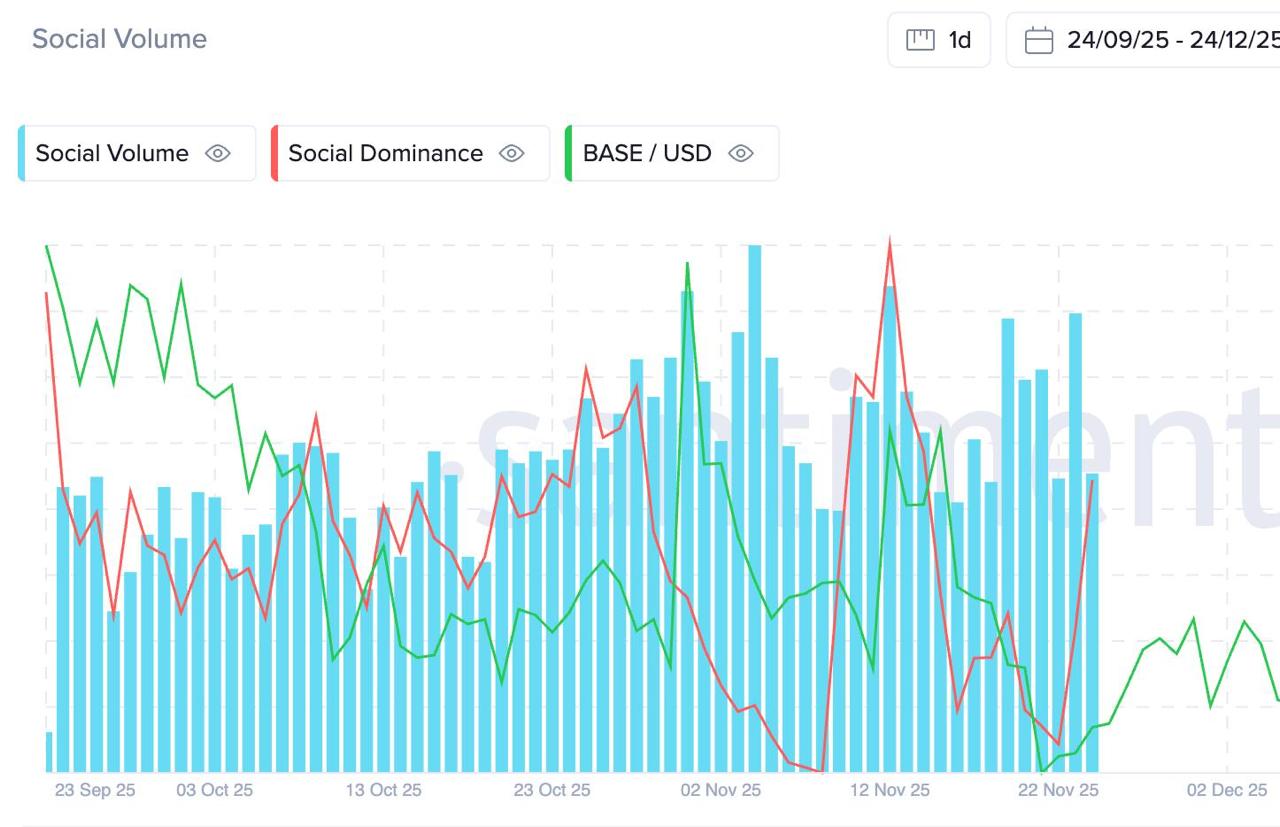Toggle the eye icon for Social Volume
1280x827 pixels.
pos(218,153)
